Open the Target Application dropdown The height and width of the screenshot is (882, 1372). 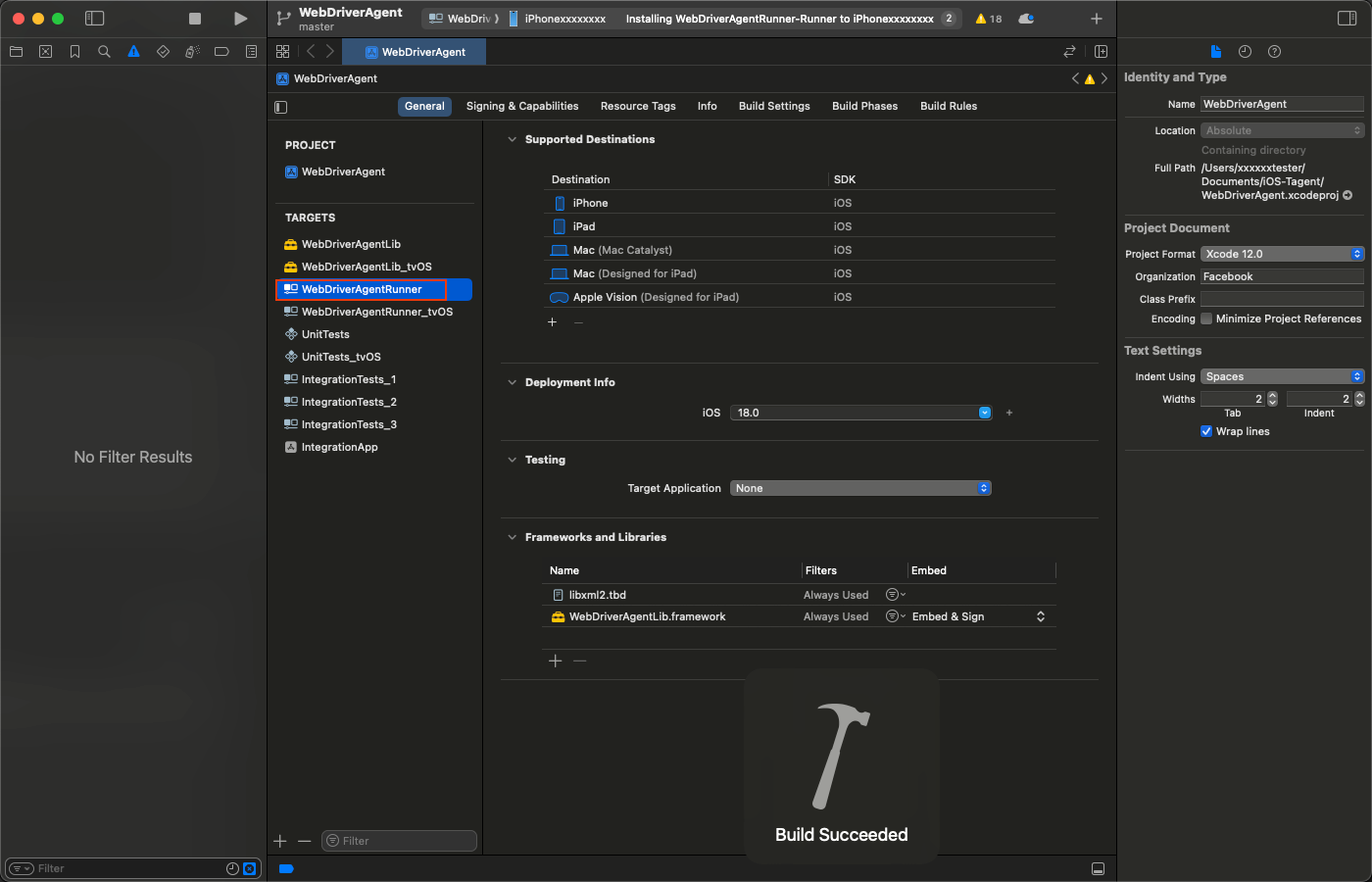pos(860,488)
